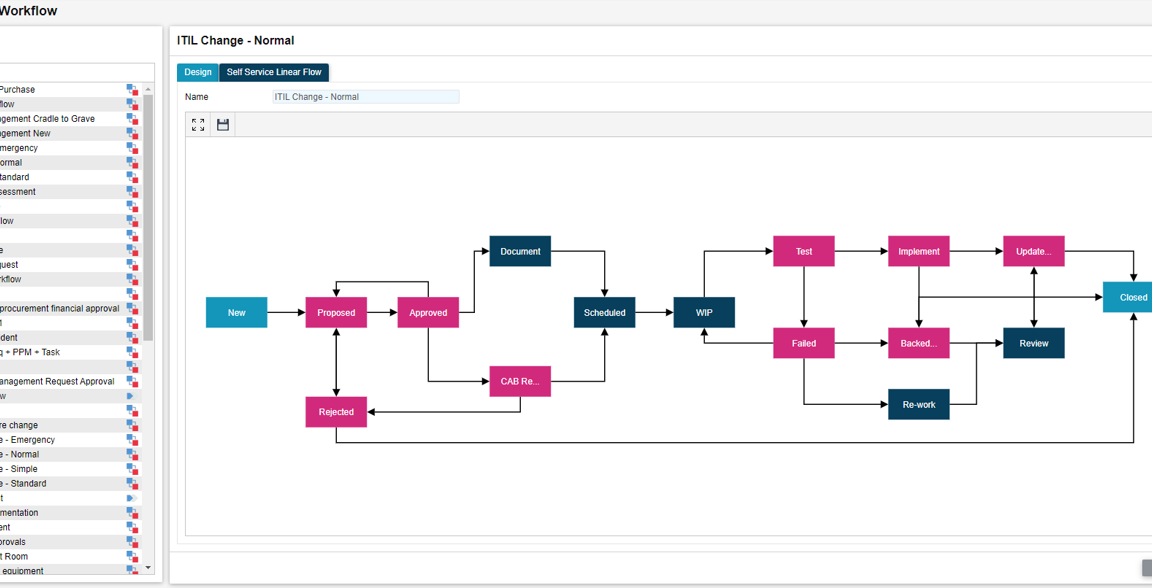Viewport: 1152px width, 588px height.
Task: Click copy icon beside 'gement New' row
Action: click(132, 134)
